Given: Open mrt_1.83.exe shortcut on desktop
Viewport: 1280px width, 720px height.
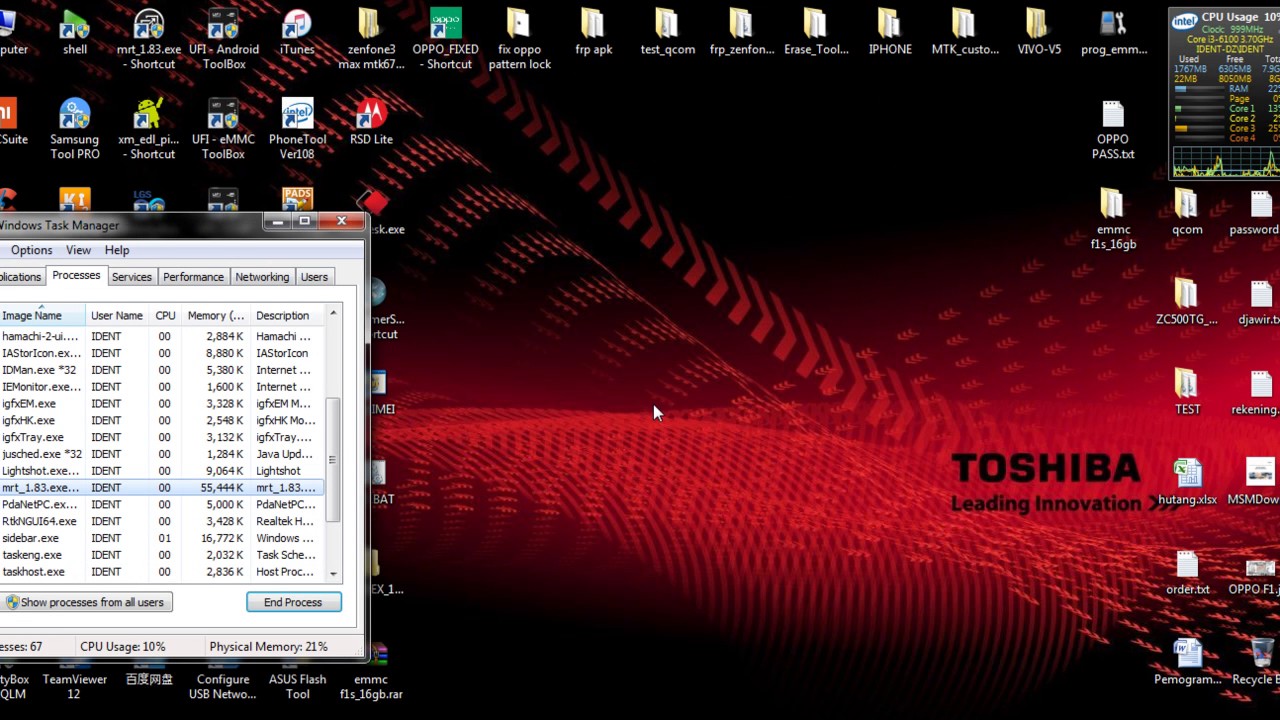Looking at the screenshot, I should click(149, 38).
